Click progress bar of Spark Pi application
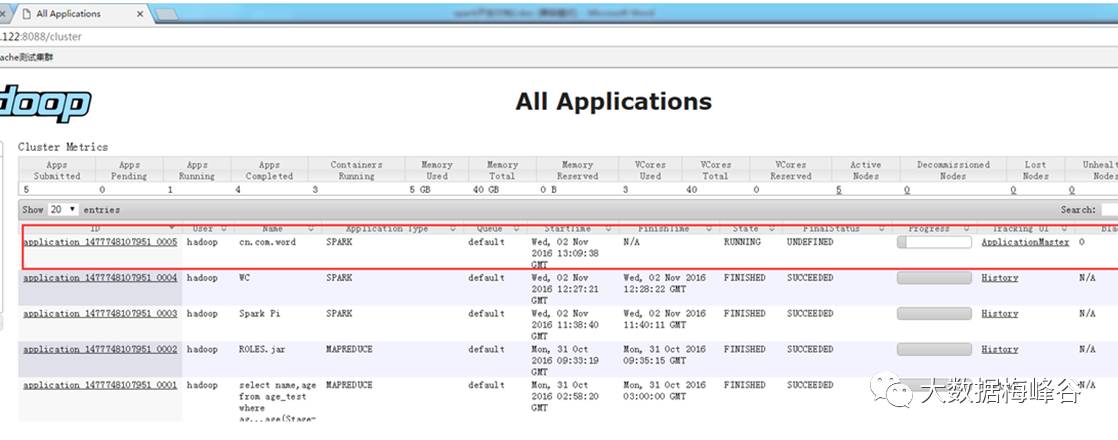Image resolution: width=1118 pixels, height=440 pixels. [x=934, y=314]
